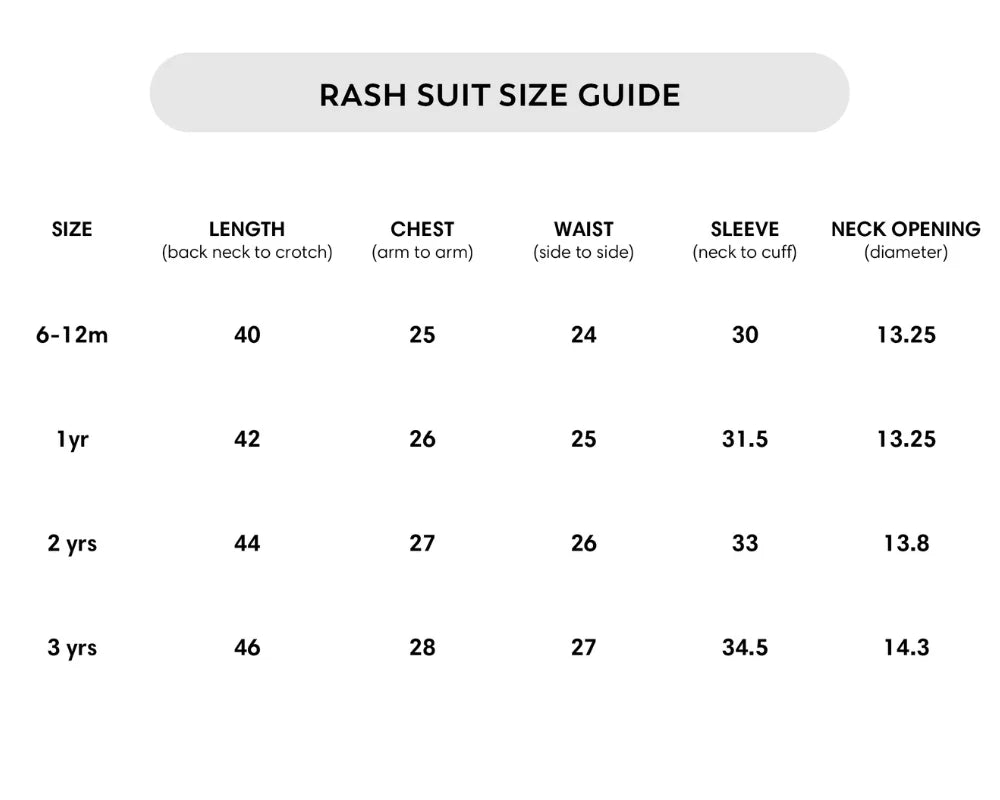
Task: Click the neck opening value 13.8
Action: pyautogui.click(x=906, y=543)
